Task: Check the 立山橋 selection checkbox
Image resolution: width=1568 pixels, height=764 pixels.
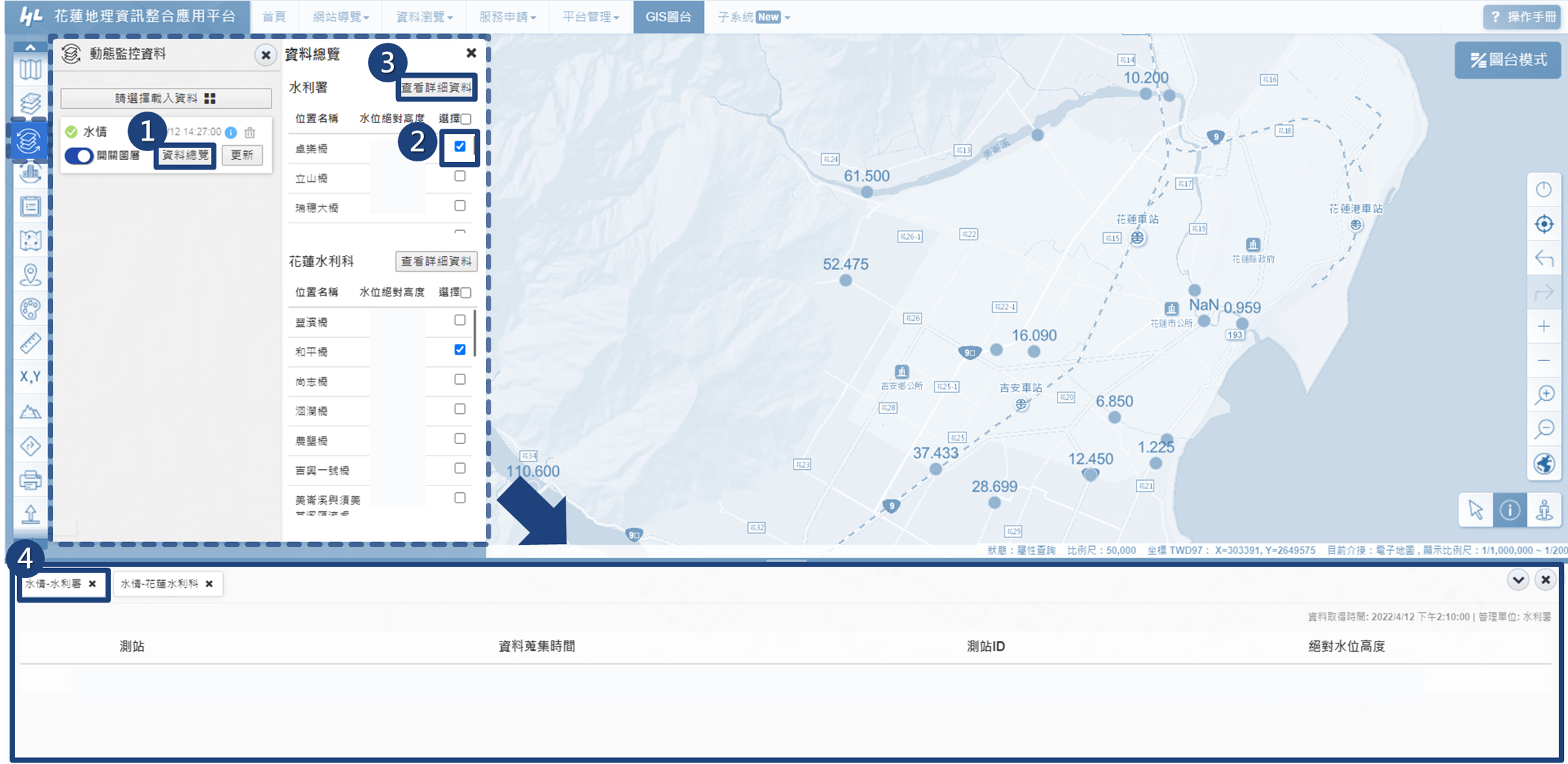Action: pos(460,176)
